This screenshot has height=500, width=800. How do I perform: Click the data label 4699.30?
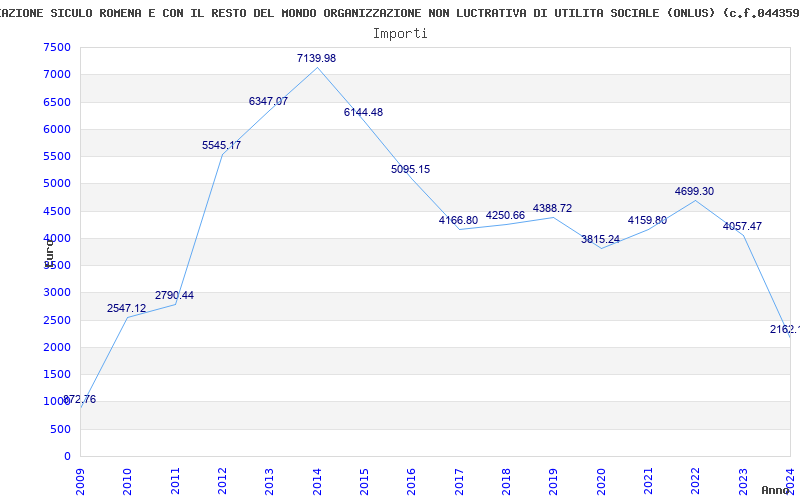click(694, 191)
